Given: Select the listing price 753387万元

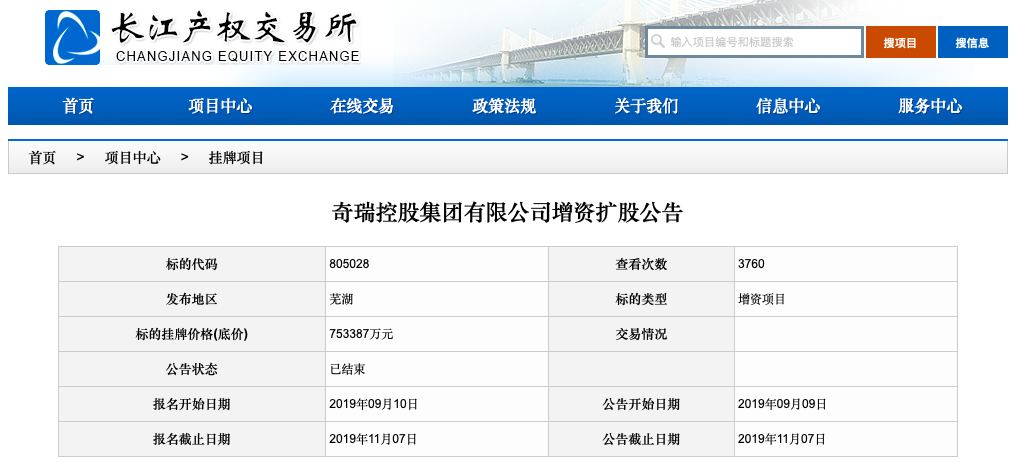Looking at the screenshot, I should tap(361, 334).
